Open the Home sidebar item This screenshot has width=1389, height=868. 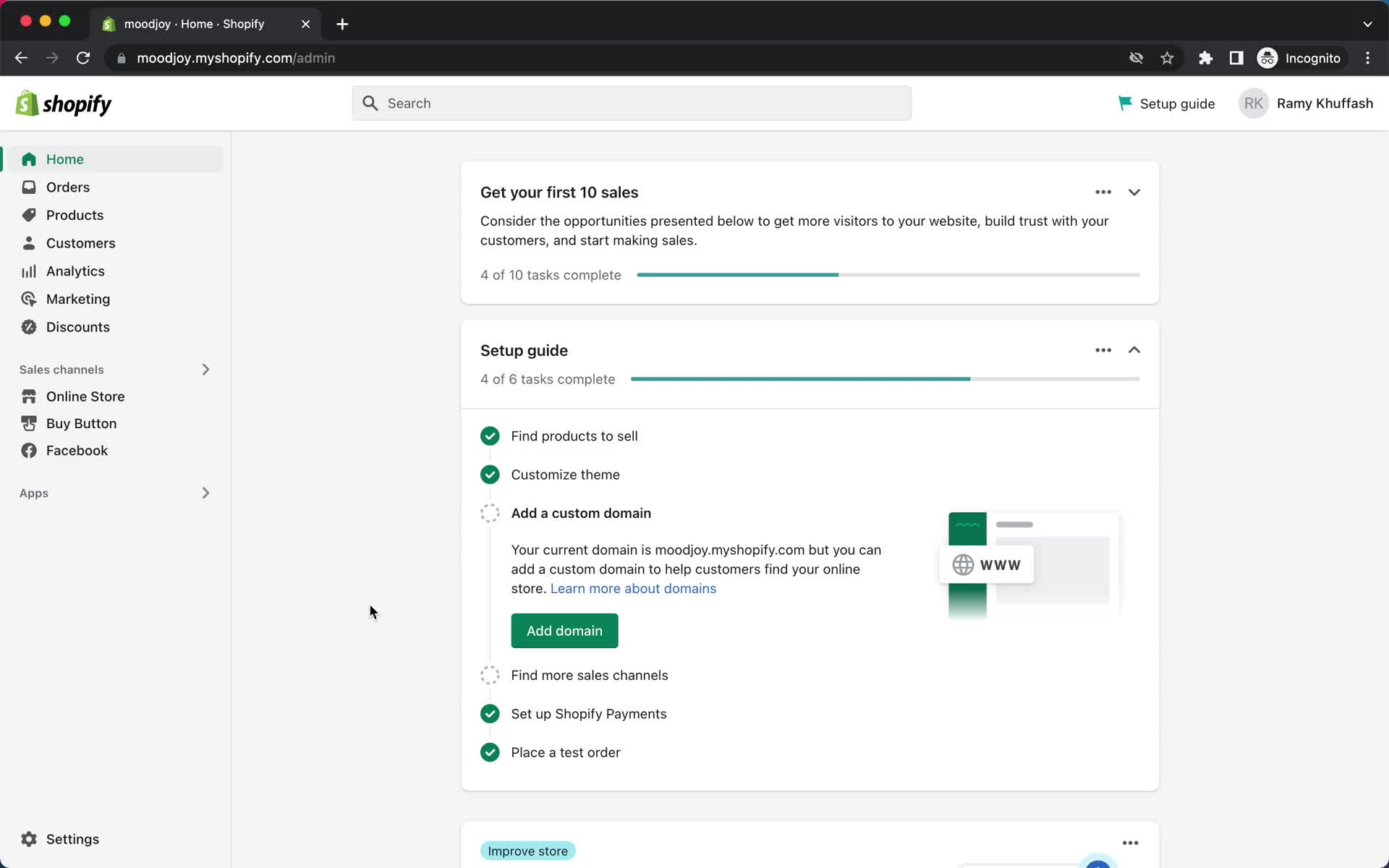[114, 159]
